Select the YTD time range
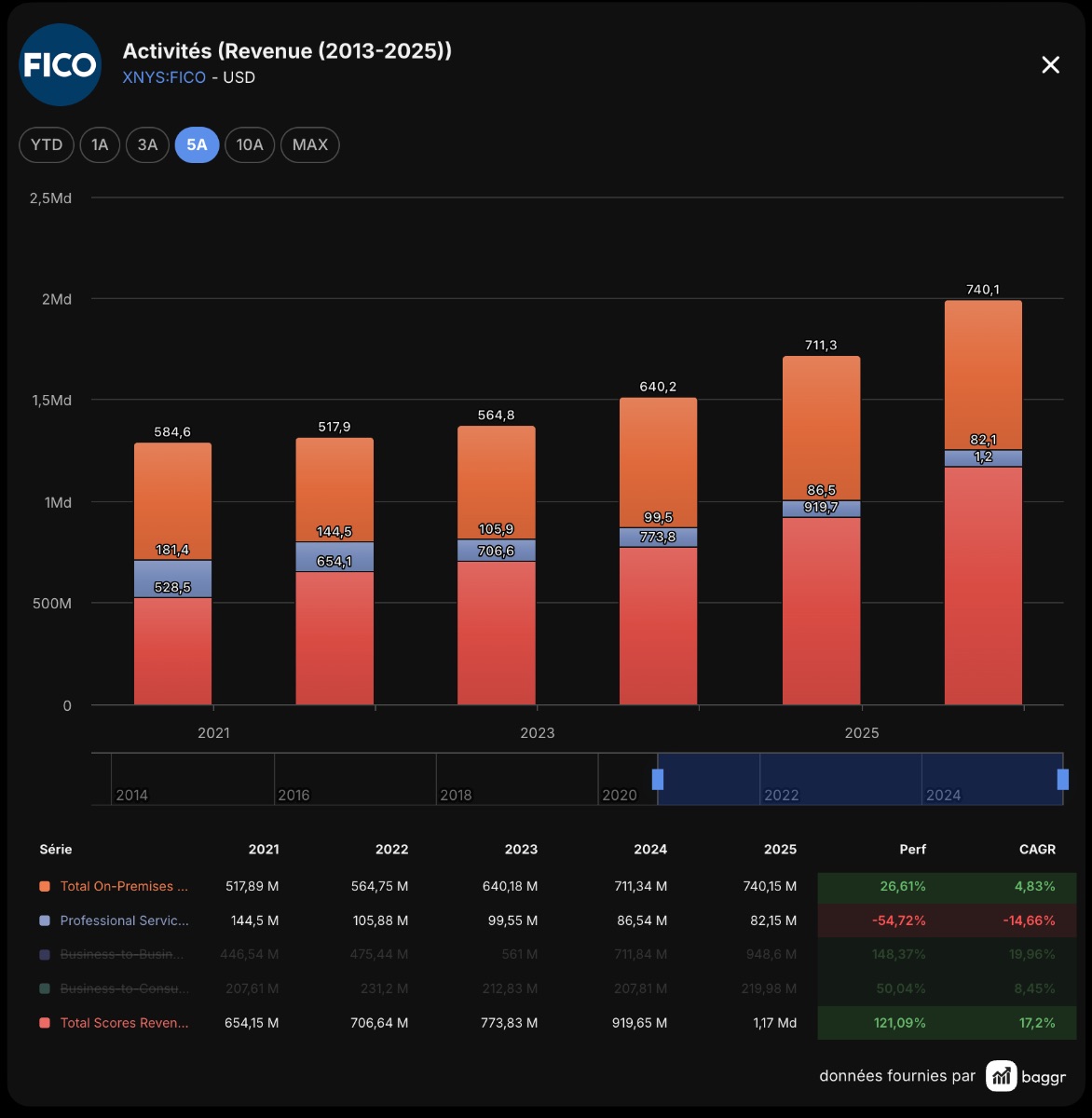 pos(47,144)
